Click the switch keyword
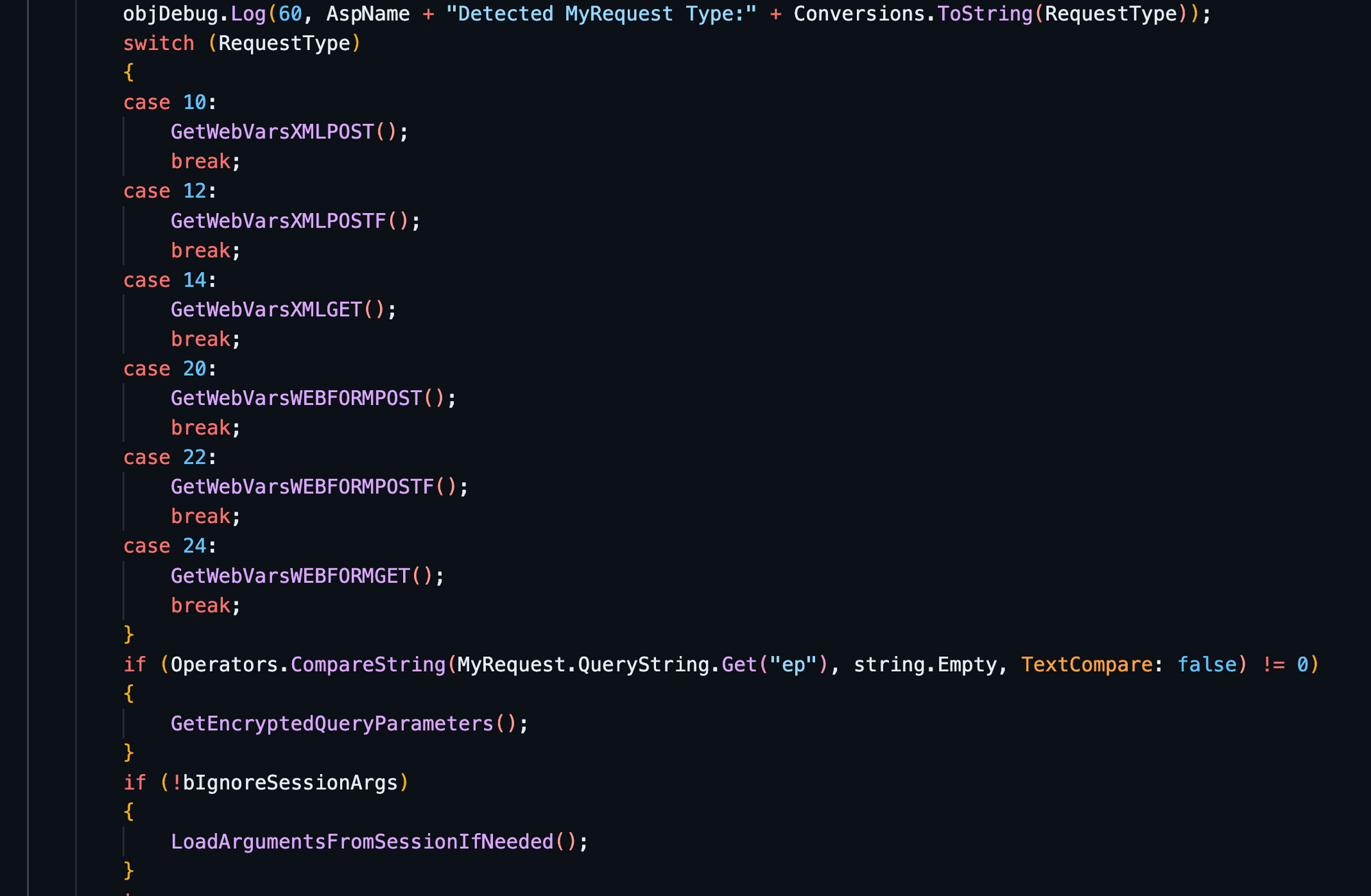Image resolution: width=1371 pixels, height=896 pixels. coord(158,43)
